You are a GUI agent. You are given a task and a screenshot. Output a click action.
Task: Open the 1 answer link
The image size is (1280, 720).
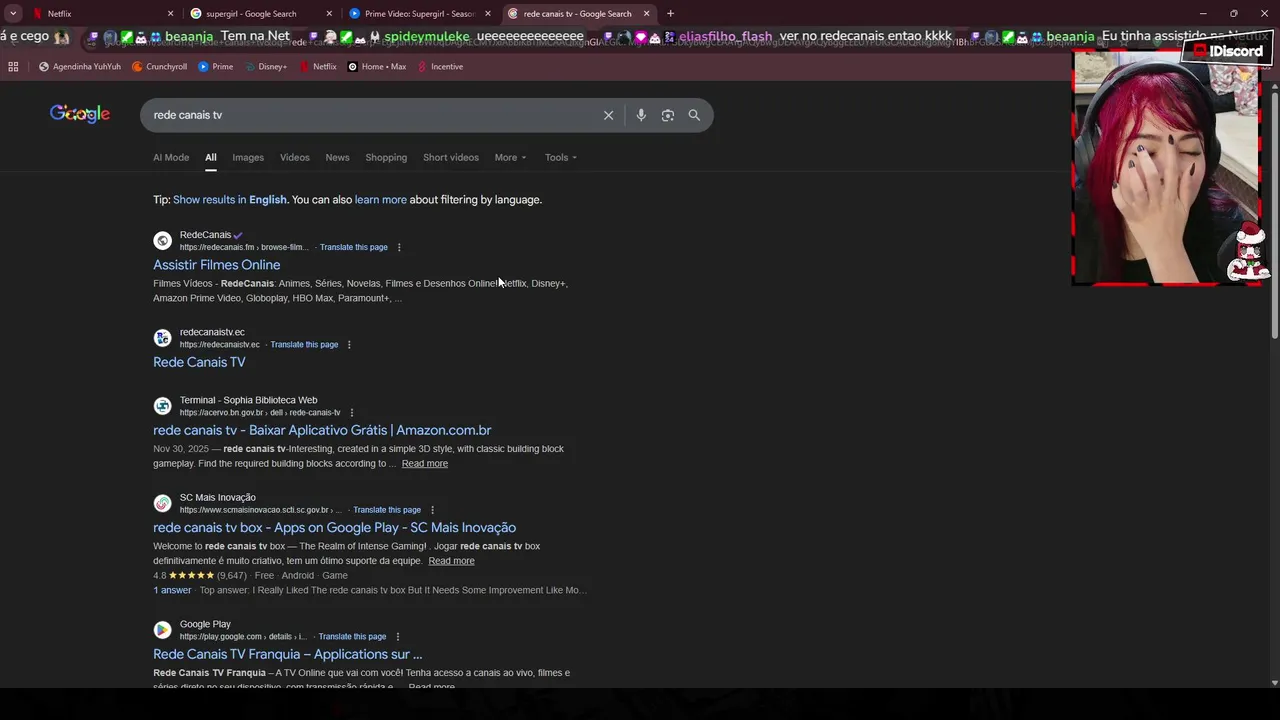[x=172, y=591]
